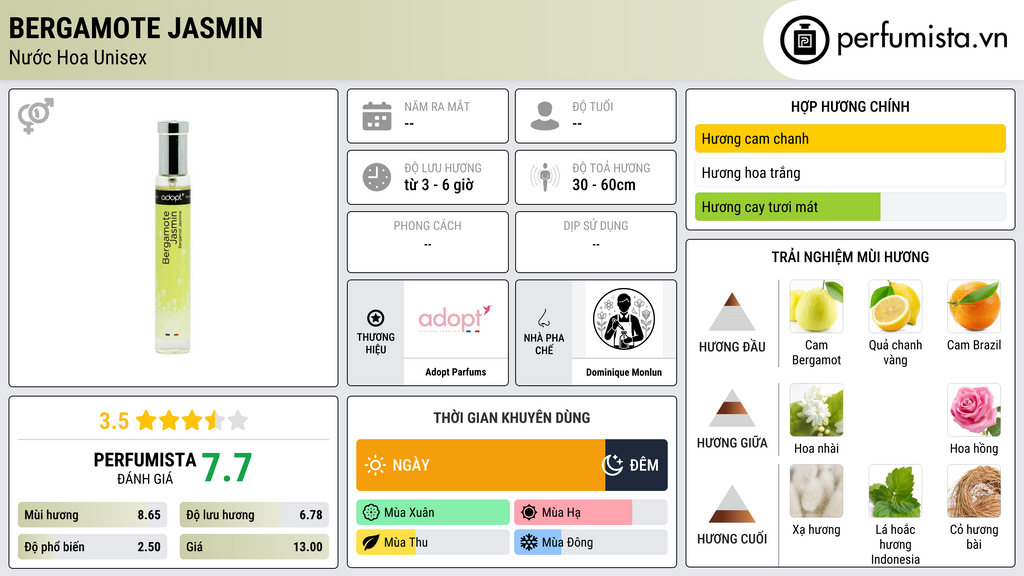The width and height of the screenshot is (1024, 576).
Task: Click the Dịp sử dụng card
Action: [x=596, y=242]
